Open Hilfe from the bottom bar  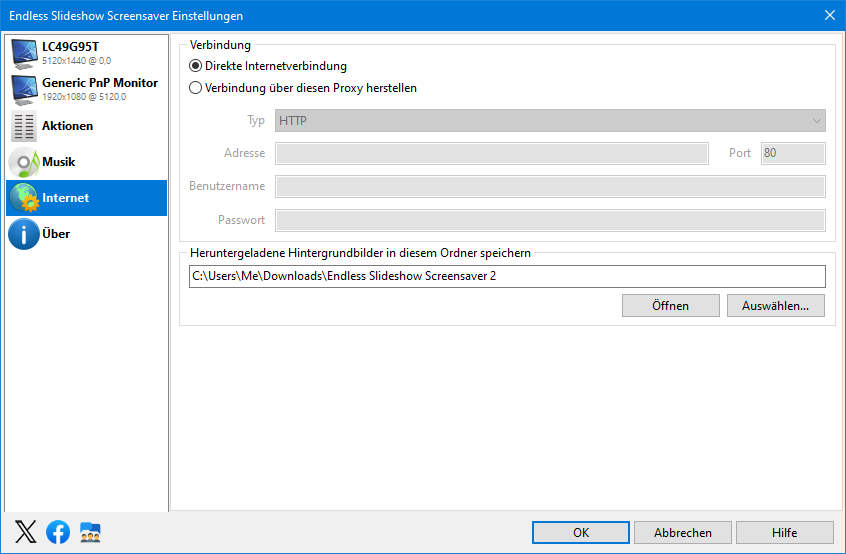(784, 532)
